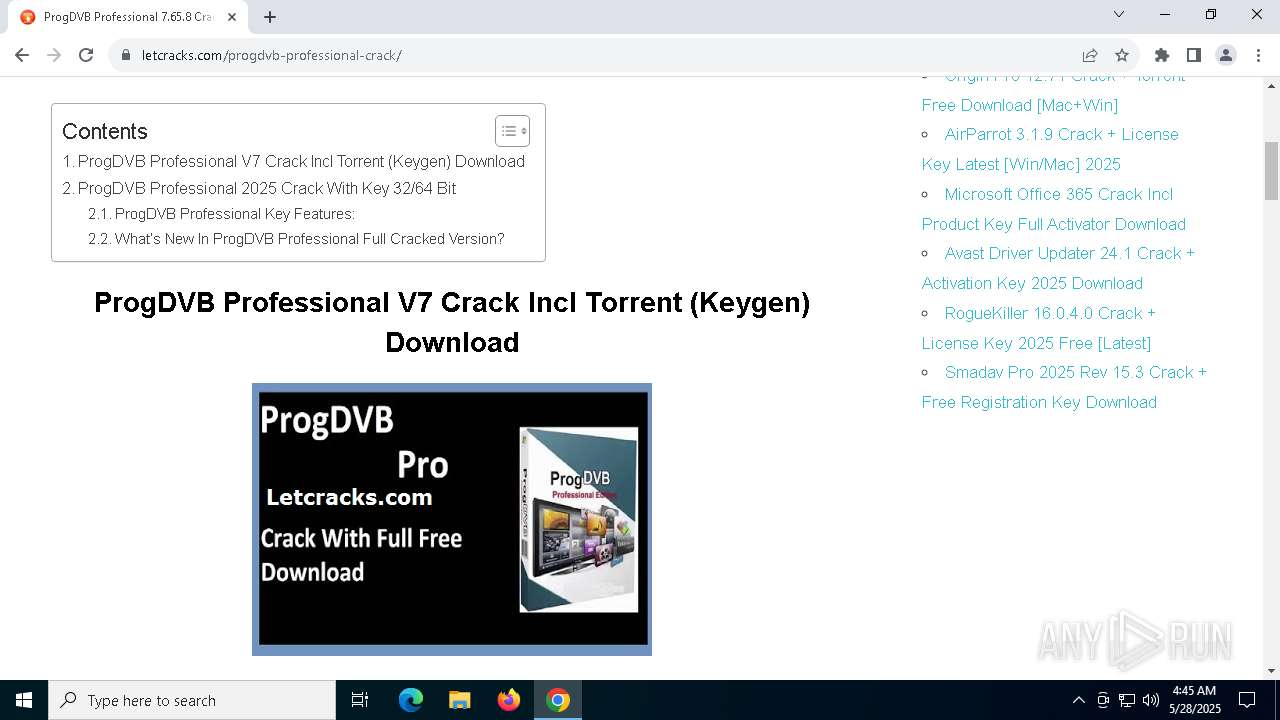Click the scrollbar down arrow
Viewport: 1280px width, 720px height.
pos(1271,670)
